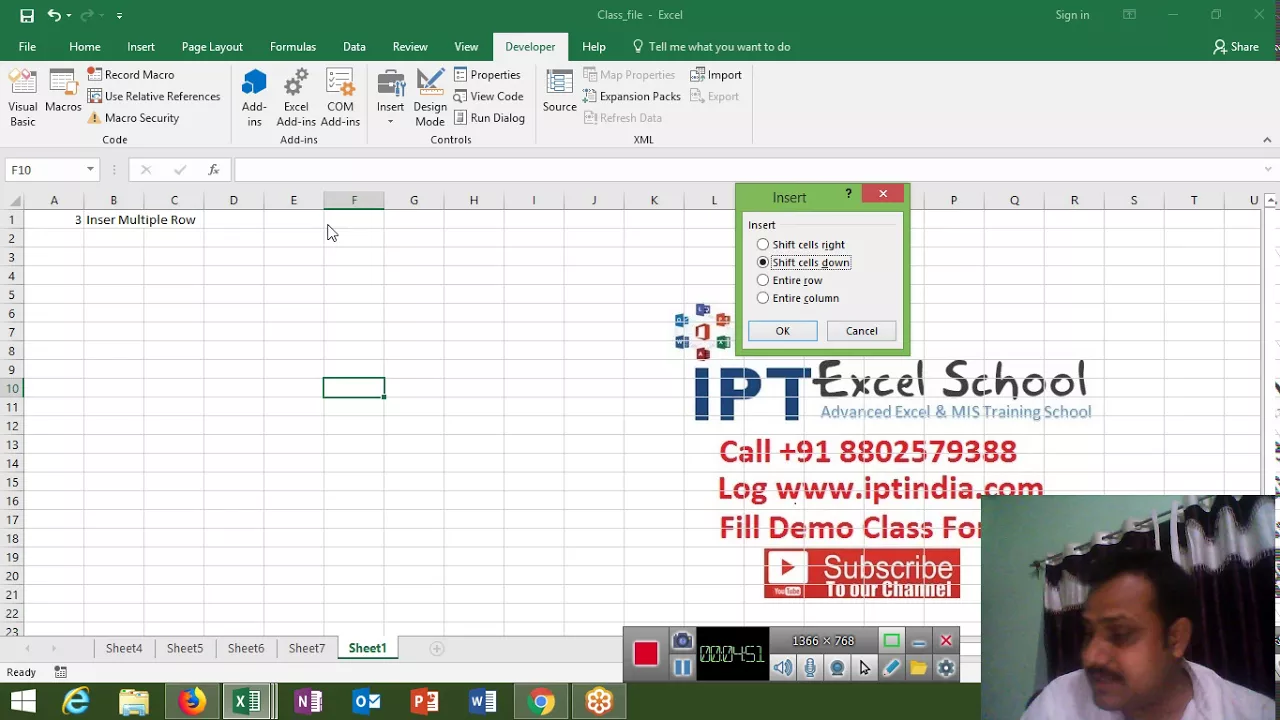Image resolution: width=1280 pixels, height=720 pixels.
Task: Start Record Macro
Action: 130,75
